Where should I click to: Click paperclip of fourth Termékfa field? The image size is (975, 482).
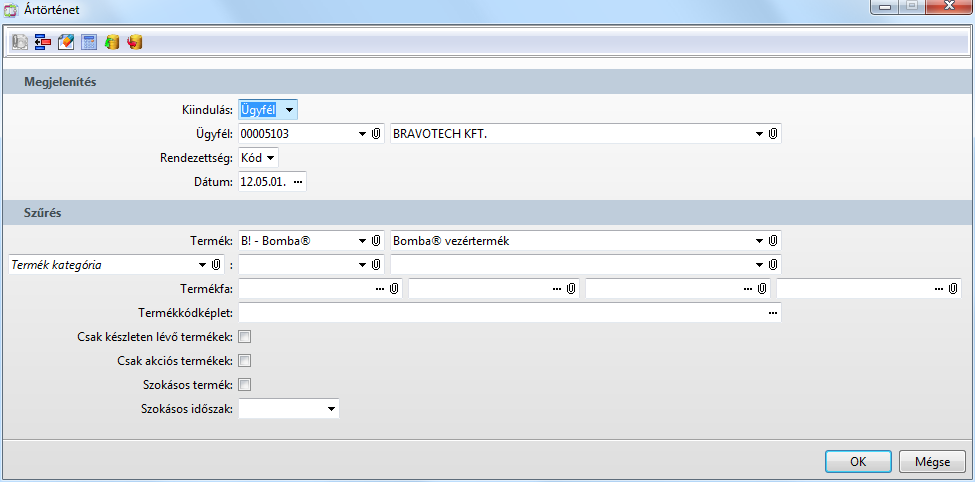(954, 289)
